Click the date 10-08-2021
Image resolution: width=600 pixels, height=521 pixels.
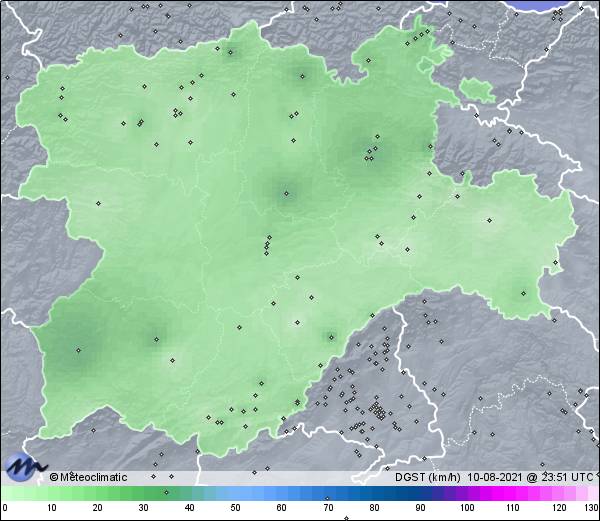(x=495, y=477)
